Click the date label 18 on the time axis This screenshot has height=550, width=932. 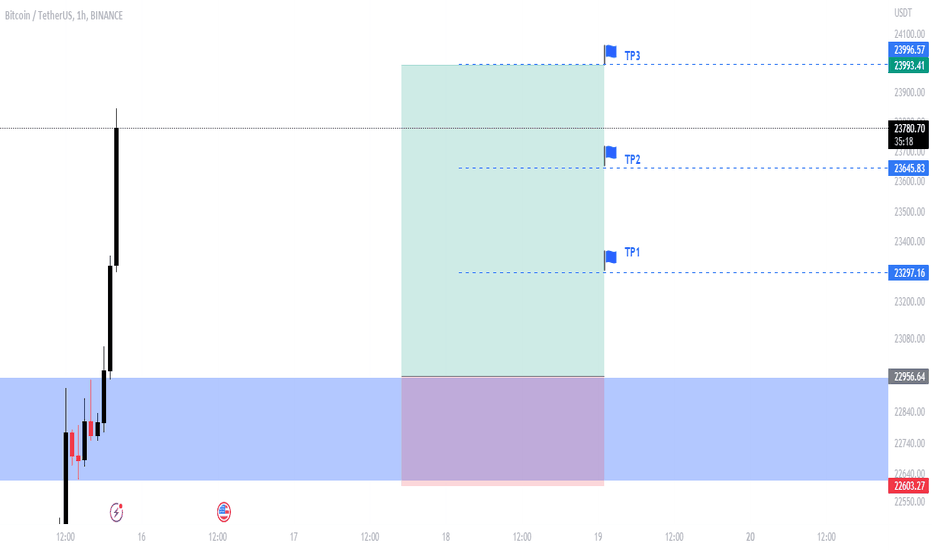[446, 537]
